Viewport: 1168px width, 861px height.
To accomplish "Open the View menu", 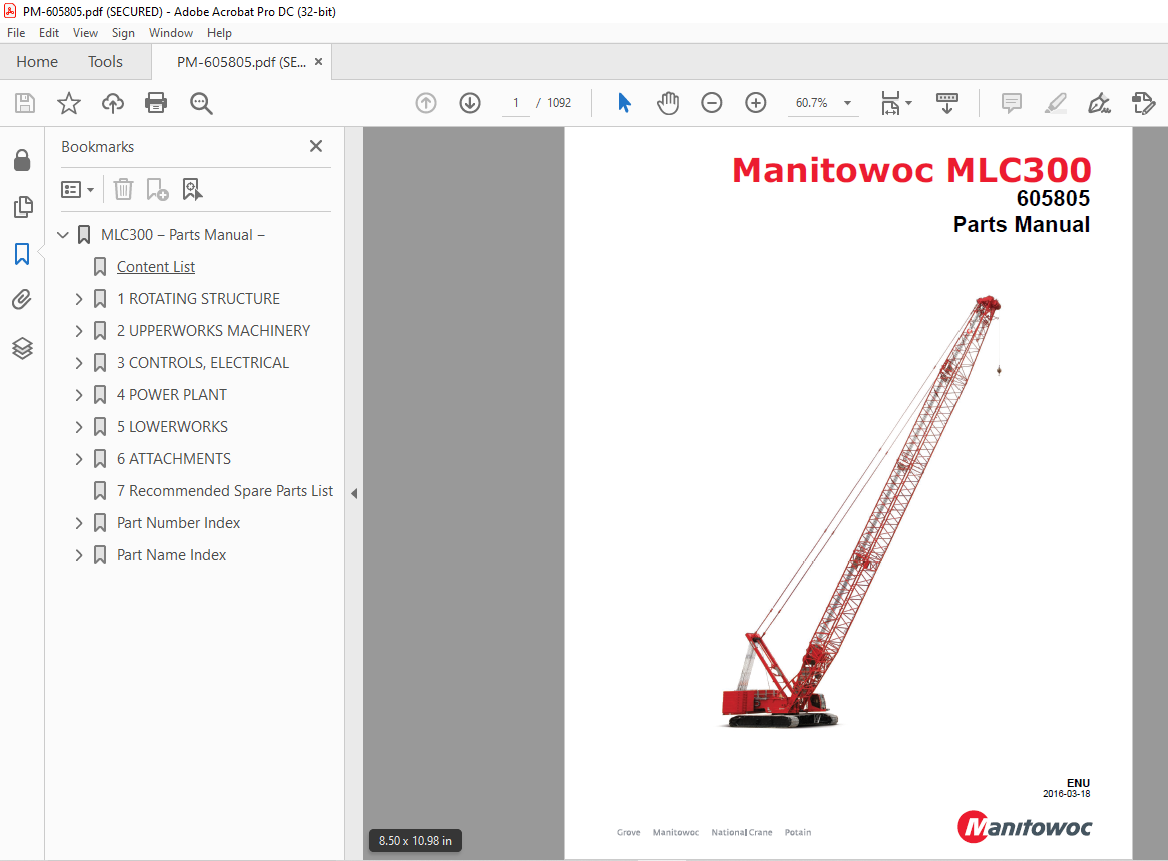I will click(85, 33).
